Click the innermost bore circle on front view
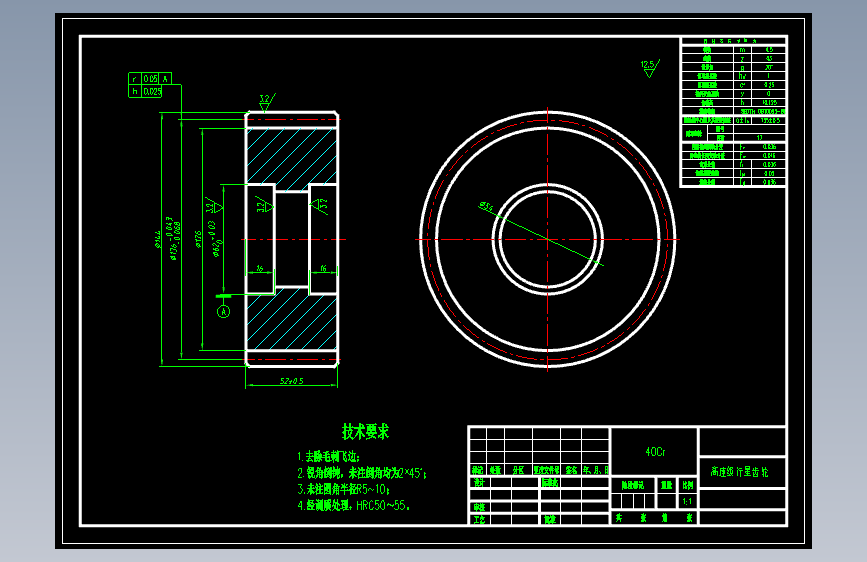The width and height of the screenshot is (867, 562). 547,240
